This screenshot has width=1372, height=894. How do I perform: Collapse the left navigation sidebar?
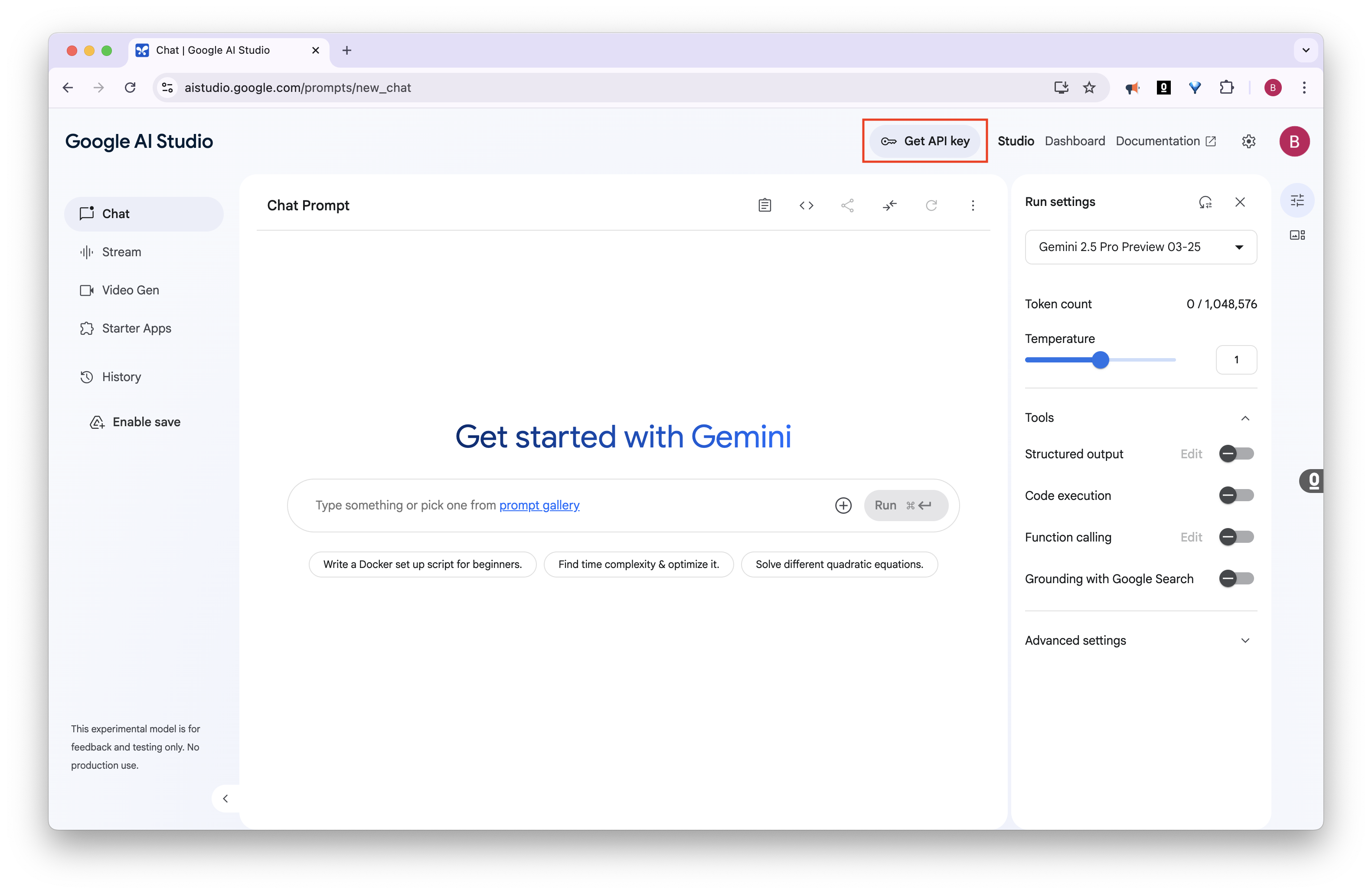pos(225,798)
